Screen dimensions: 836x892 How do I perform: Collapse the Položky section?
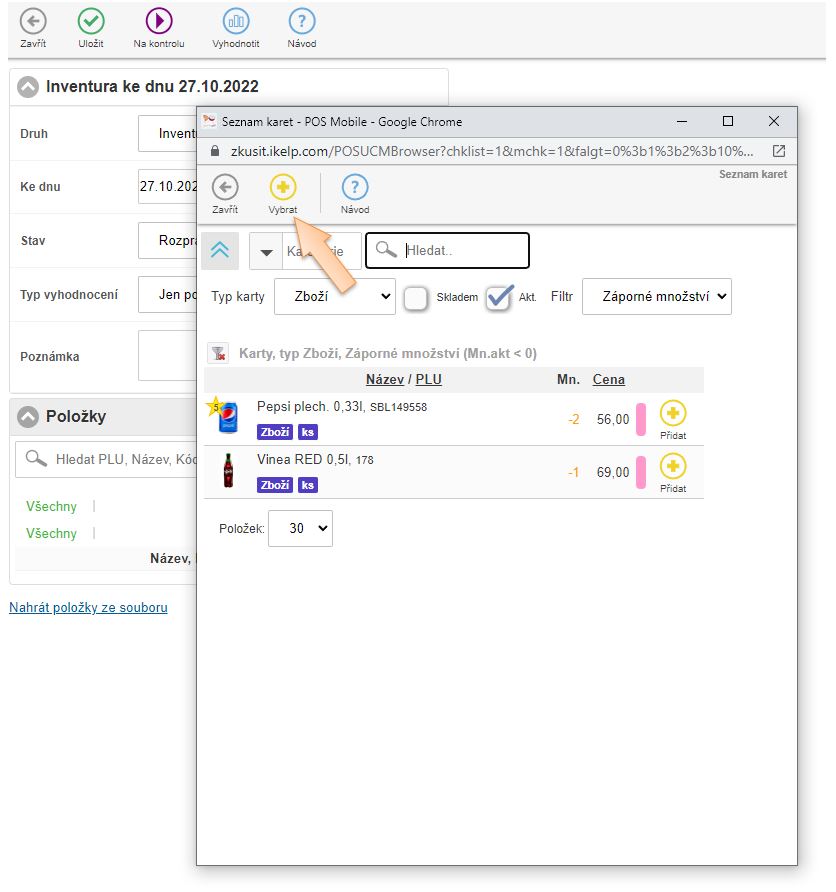[29, 417]
